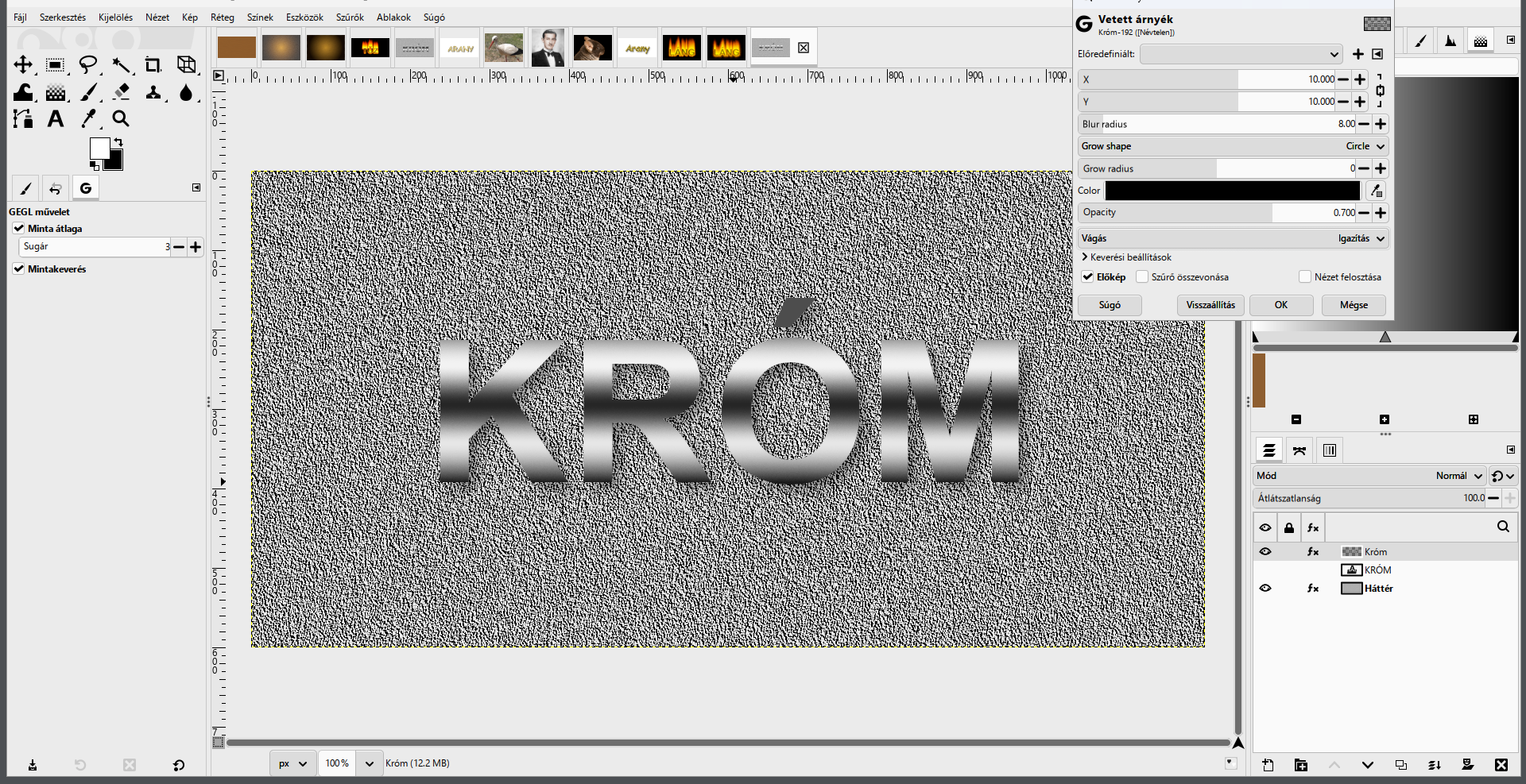Select the Crop tool
1526x784 pixels.
coord(153,65)
